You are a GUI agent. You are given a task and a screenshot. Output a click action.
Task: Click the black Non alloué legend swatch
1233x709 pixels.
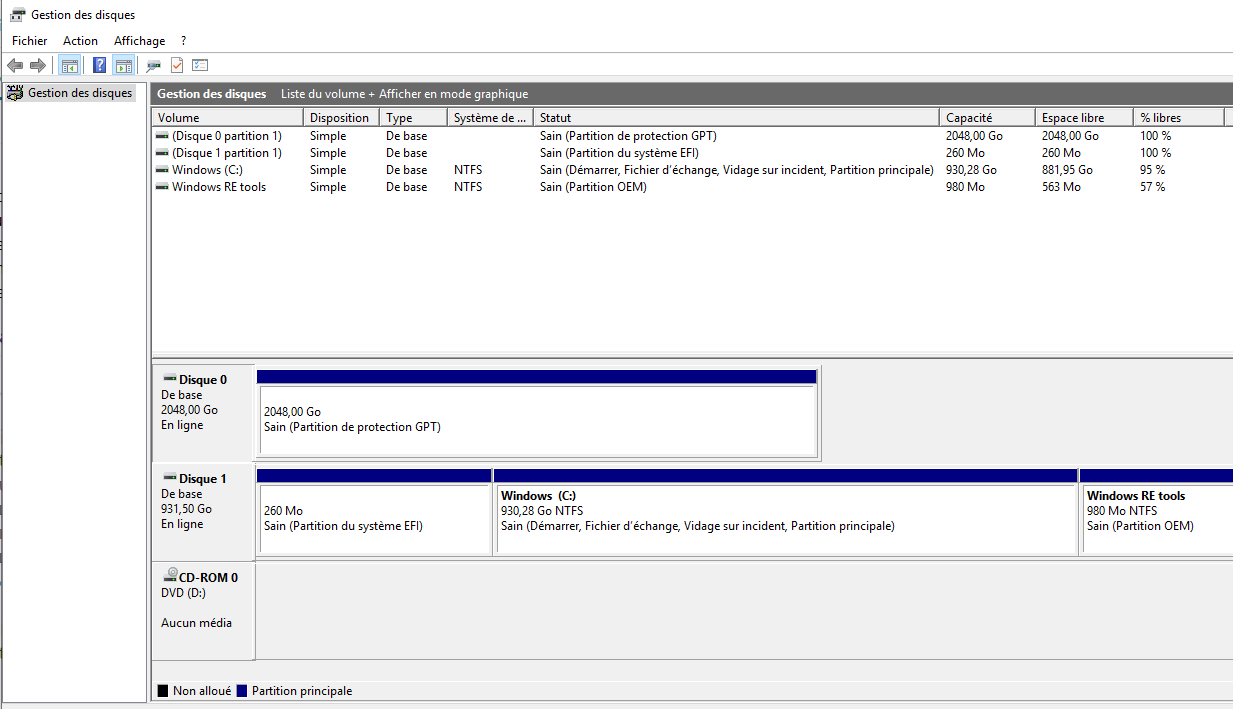163,691
